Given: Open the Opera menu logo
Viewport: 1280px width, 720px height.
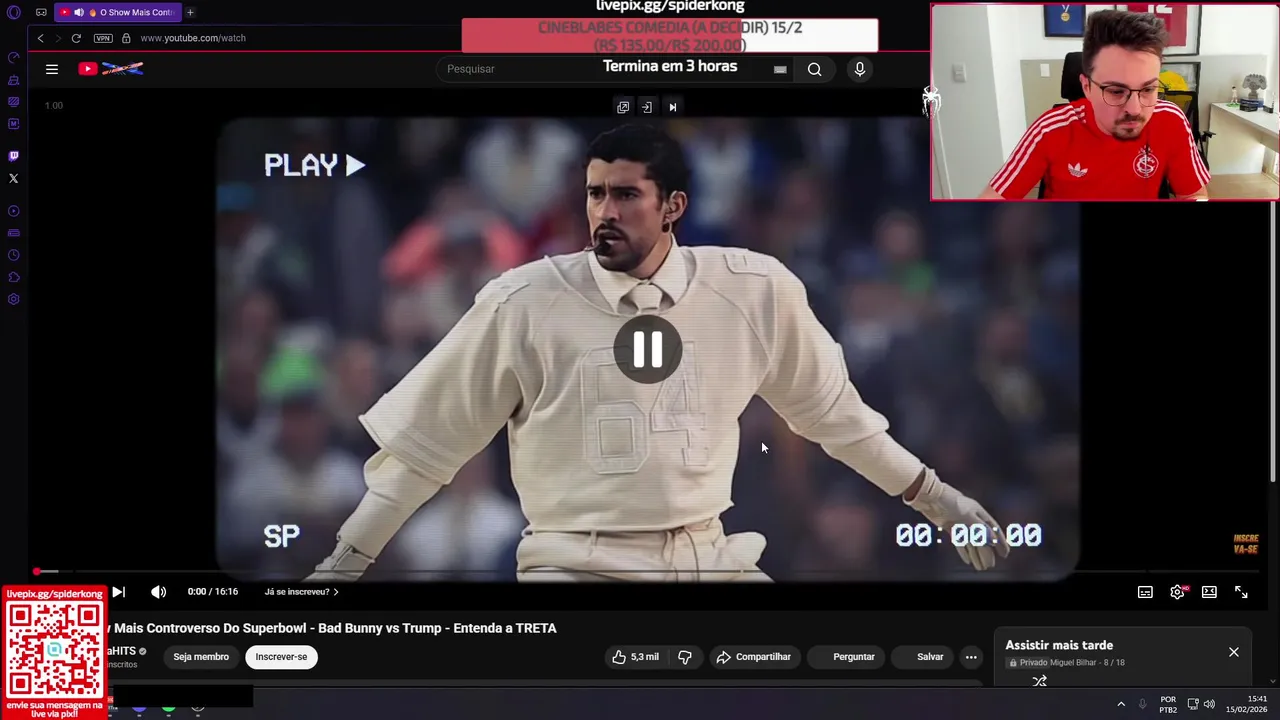Looking at the screenshot, I should click(13, 12).
